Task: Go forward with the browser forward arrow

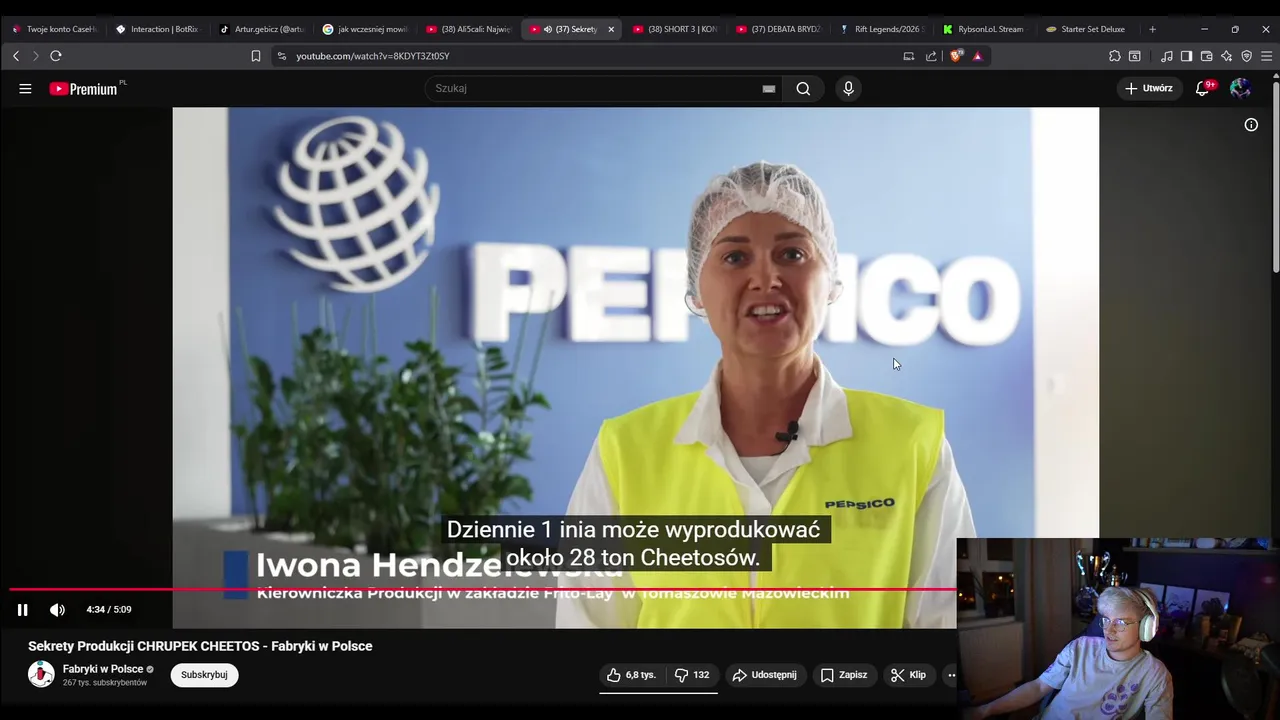Action: 35,56
